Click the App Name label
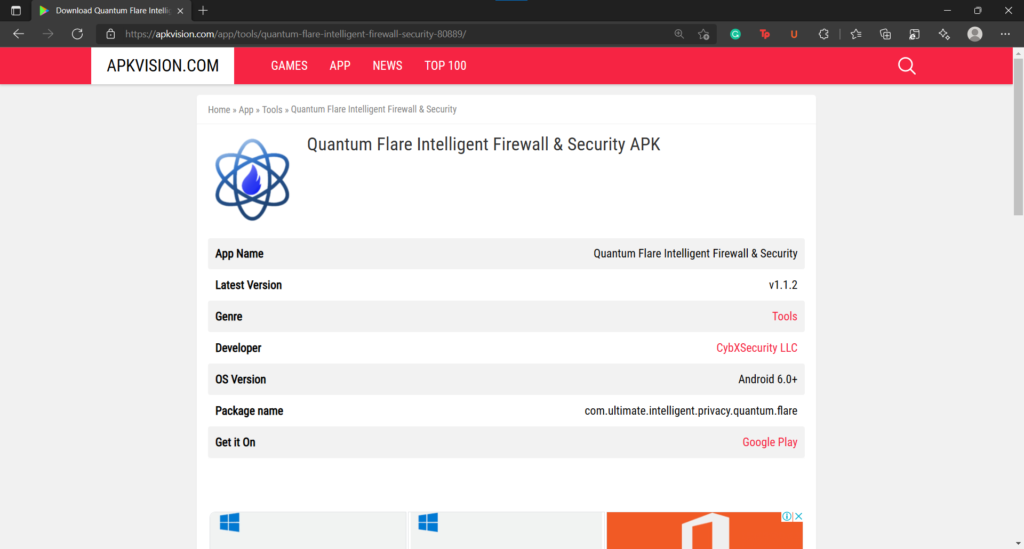This screenshot has height=549, width=1024. [x=239, y=254]
